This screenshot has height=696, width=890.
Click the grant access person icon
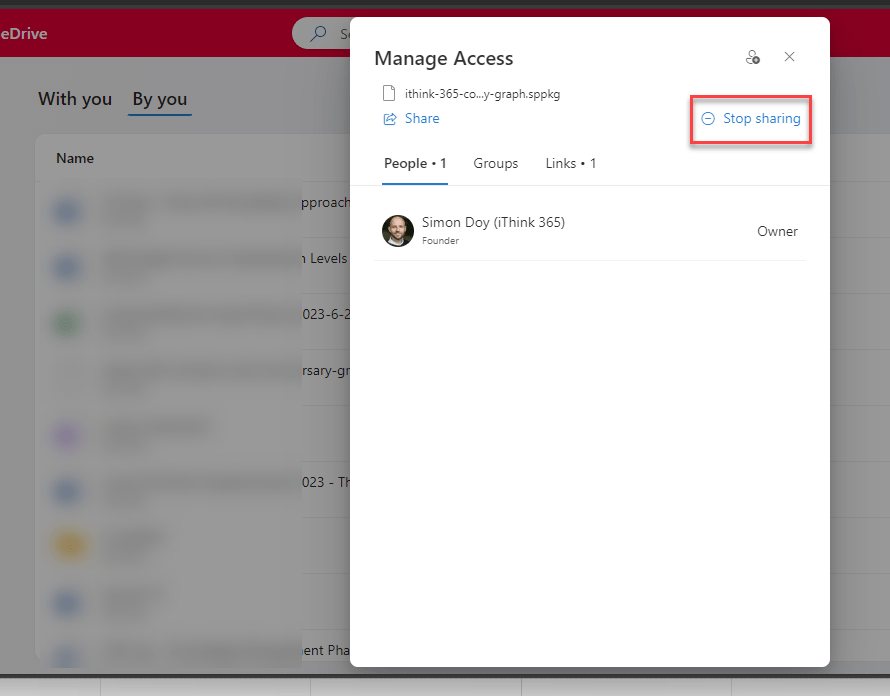753,58
